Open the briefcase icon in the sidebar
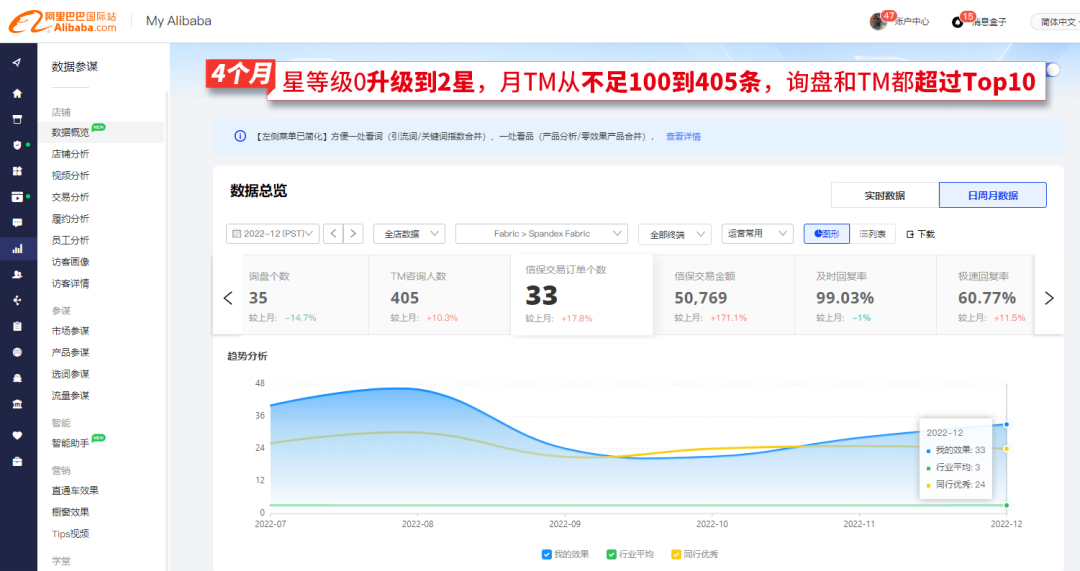The width and height of the screenshot is (1080, 571). [x=17, y=461]
